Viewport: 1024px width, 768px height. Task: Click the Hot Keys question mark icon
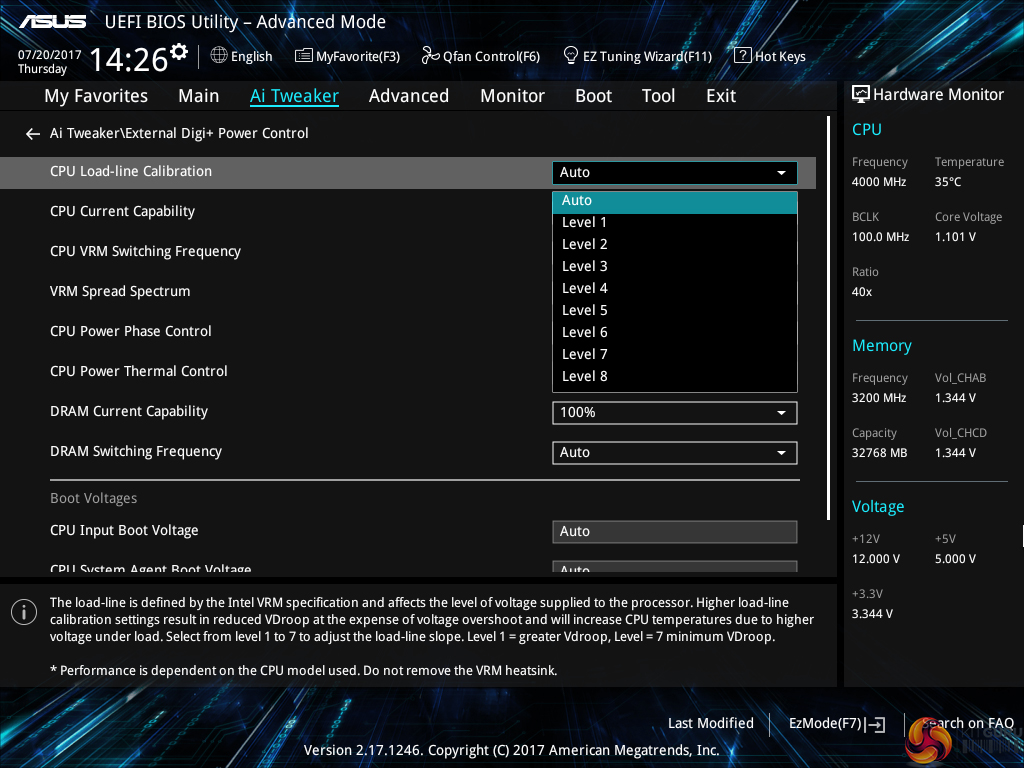743,55
